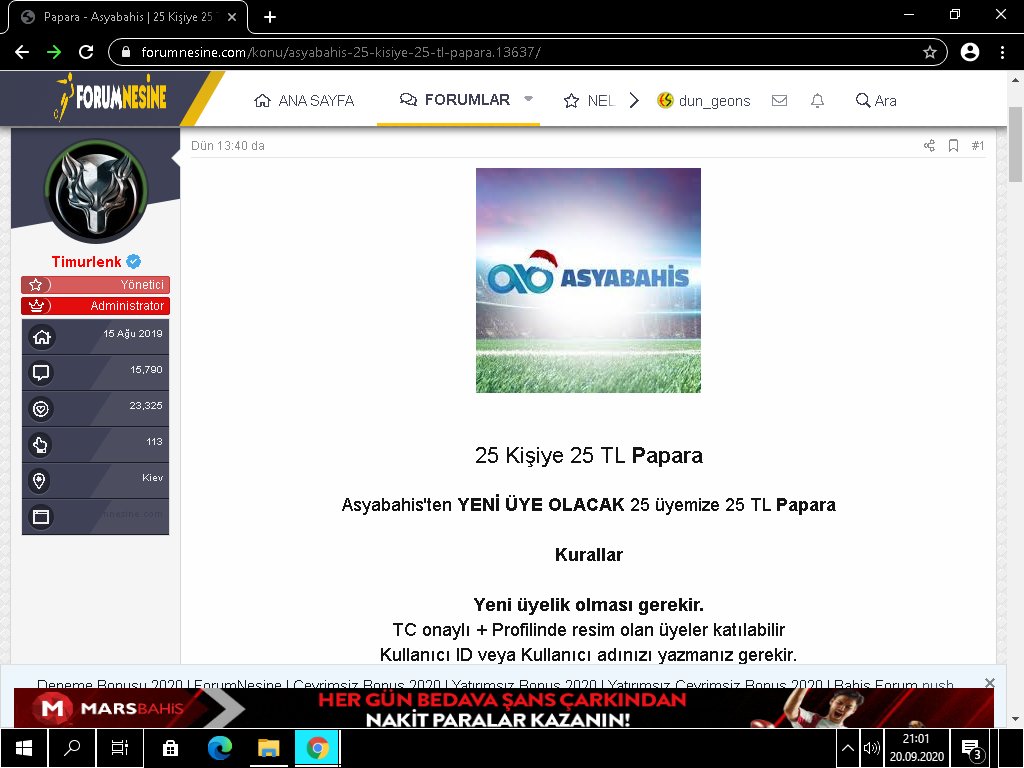Image resolution: width=1024 pixels, height=768 pixels.
Task: Open Microsoft Store from the taskbar
Action: [x=170, y=748]
